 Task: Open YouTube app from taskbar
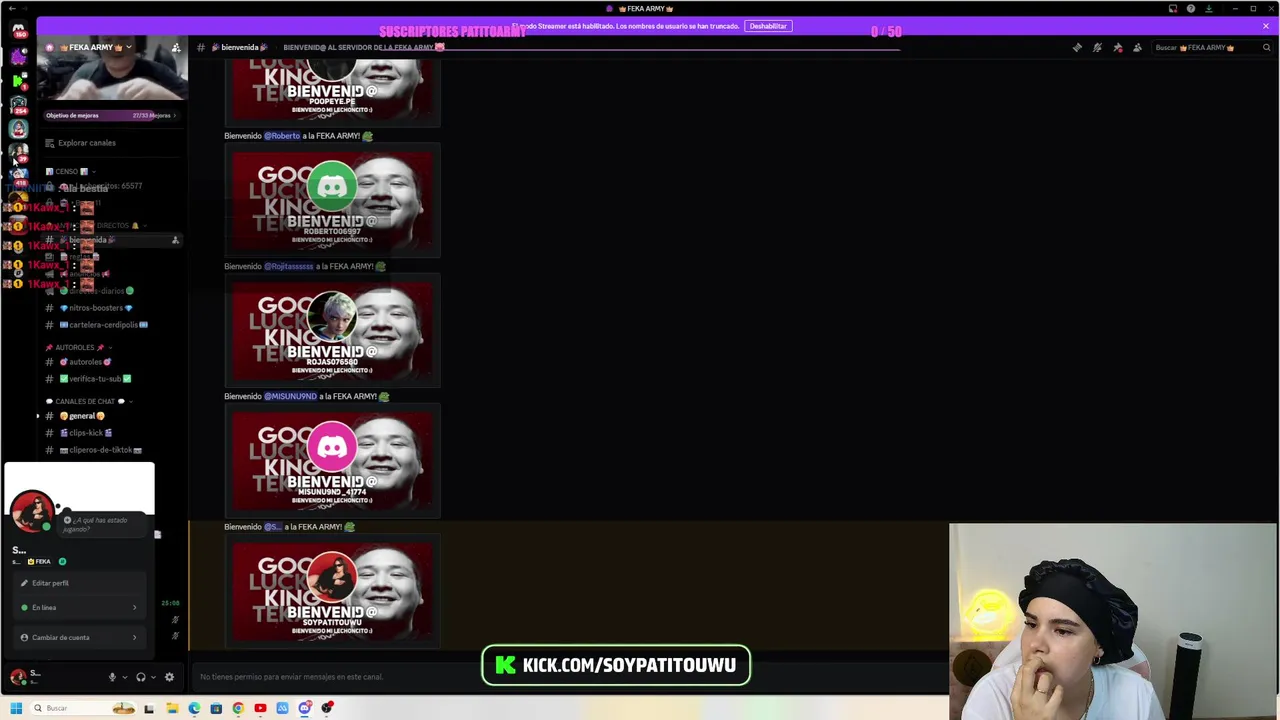260,708
